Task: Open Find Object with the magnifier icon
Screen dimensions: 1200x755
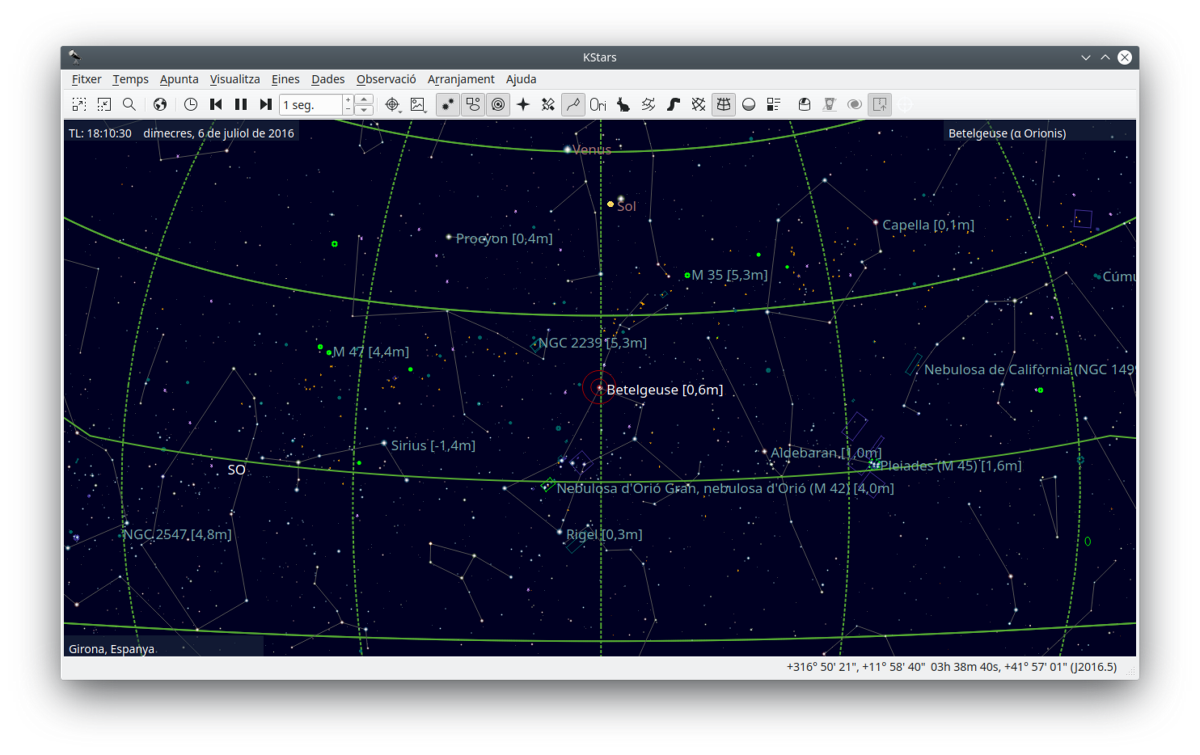Action: (x=129, y=104)
